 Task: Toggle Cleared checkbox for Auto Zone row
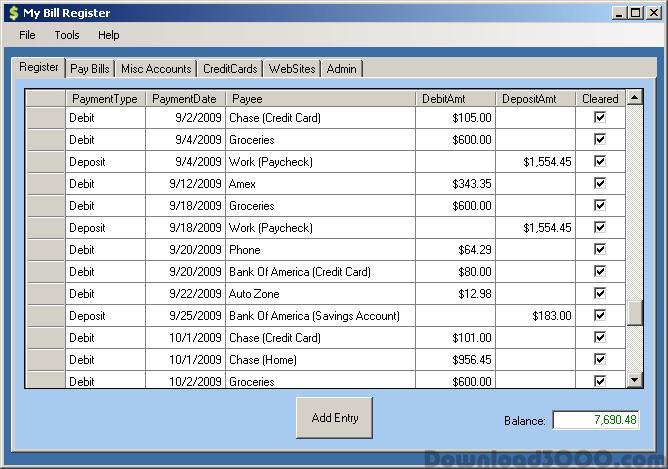point(600,294)
